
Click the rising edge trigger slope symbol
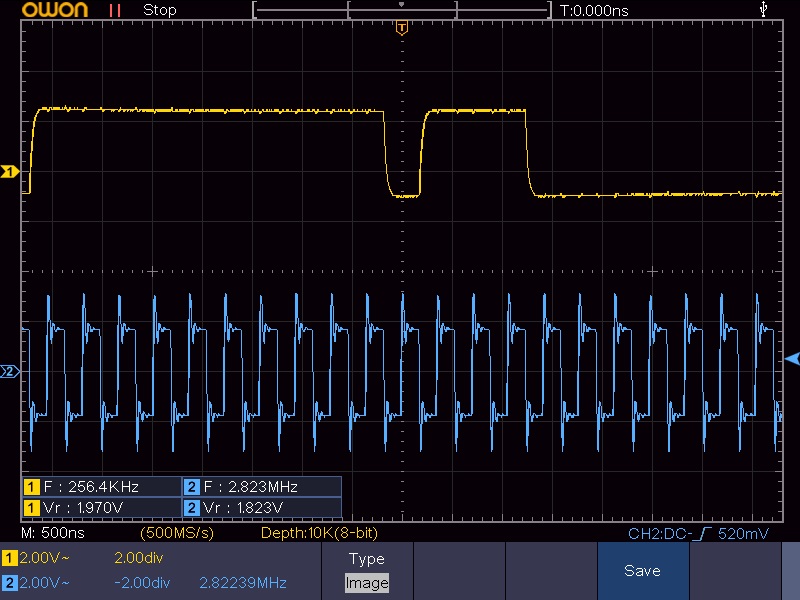click(704, 534)
